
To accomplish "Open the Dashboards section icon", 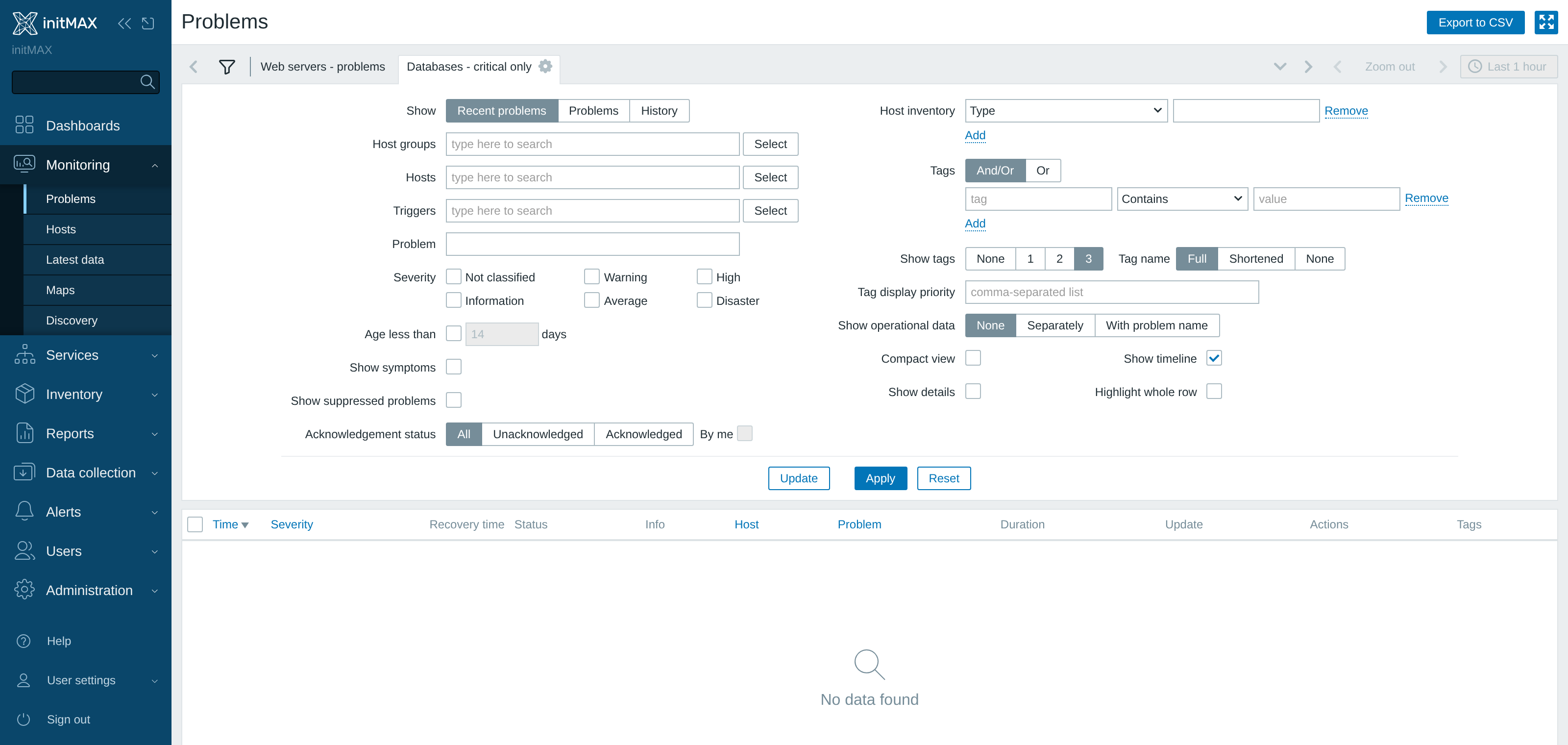I will (24, 125).
